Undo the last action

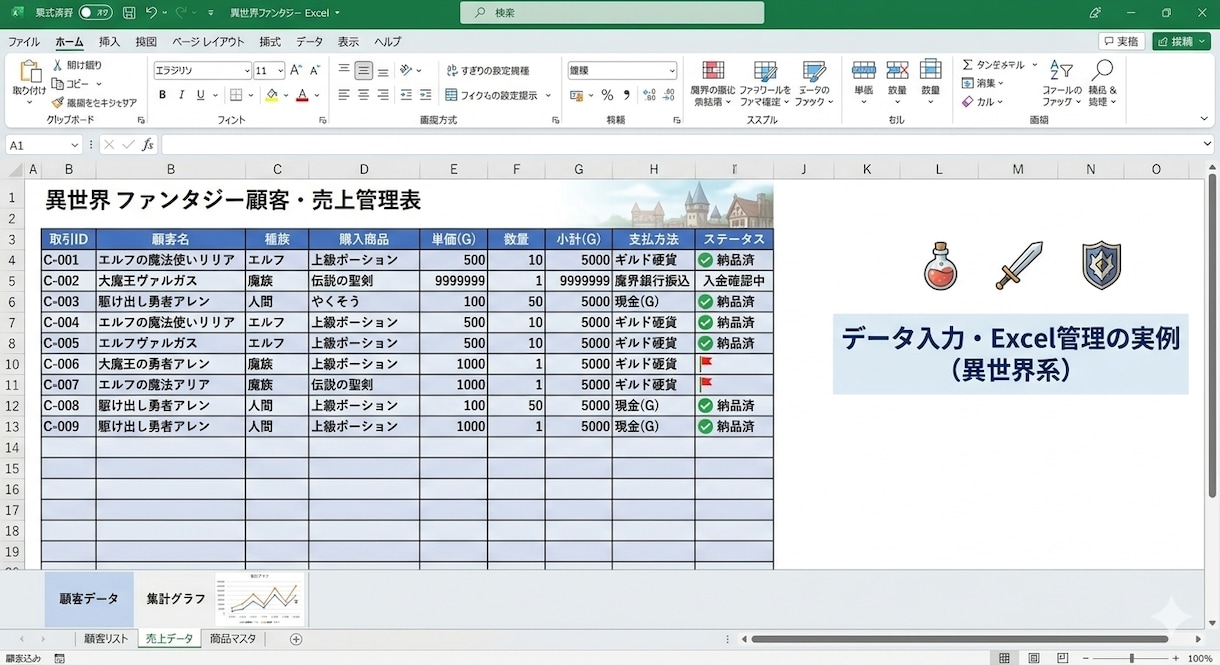151,13
